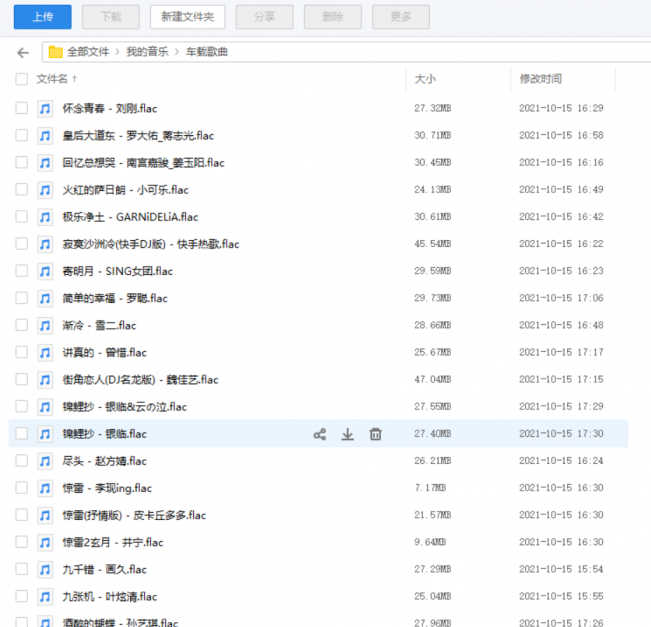This screenshot has width=651, height=627.
Task: Open file 惊雷(抒情版) - 皮卡丘多多.flac
Action: [x=134, y=515]
